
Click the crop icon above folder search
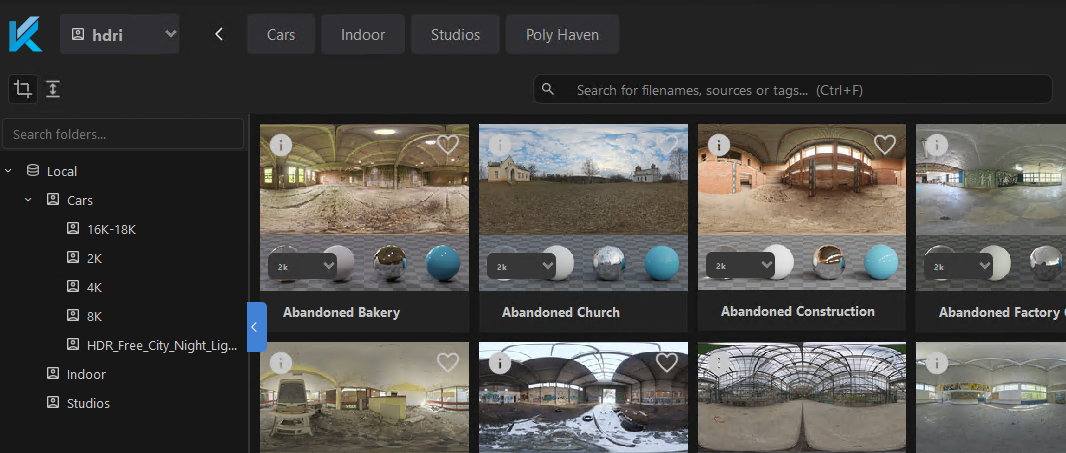[x=22, y=89]
